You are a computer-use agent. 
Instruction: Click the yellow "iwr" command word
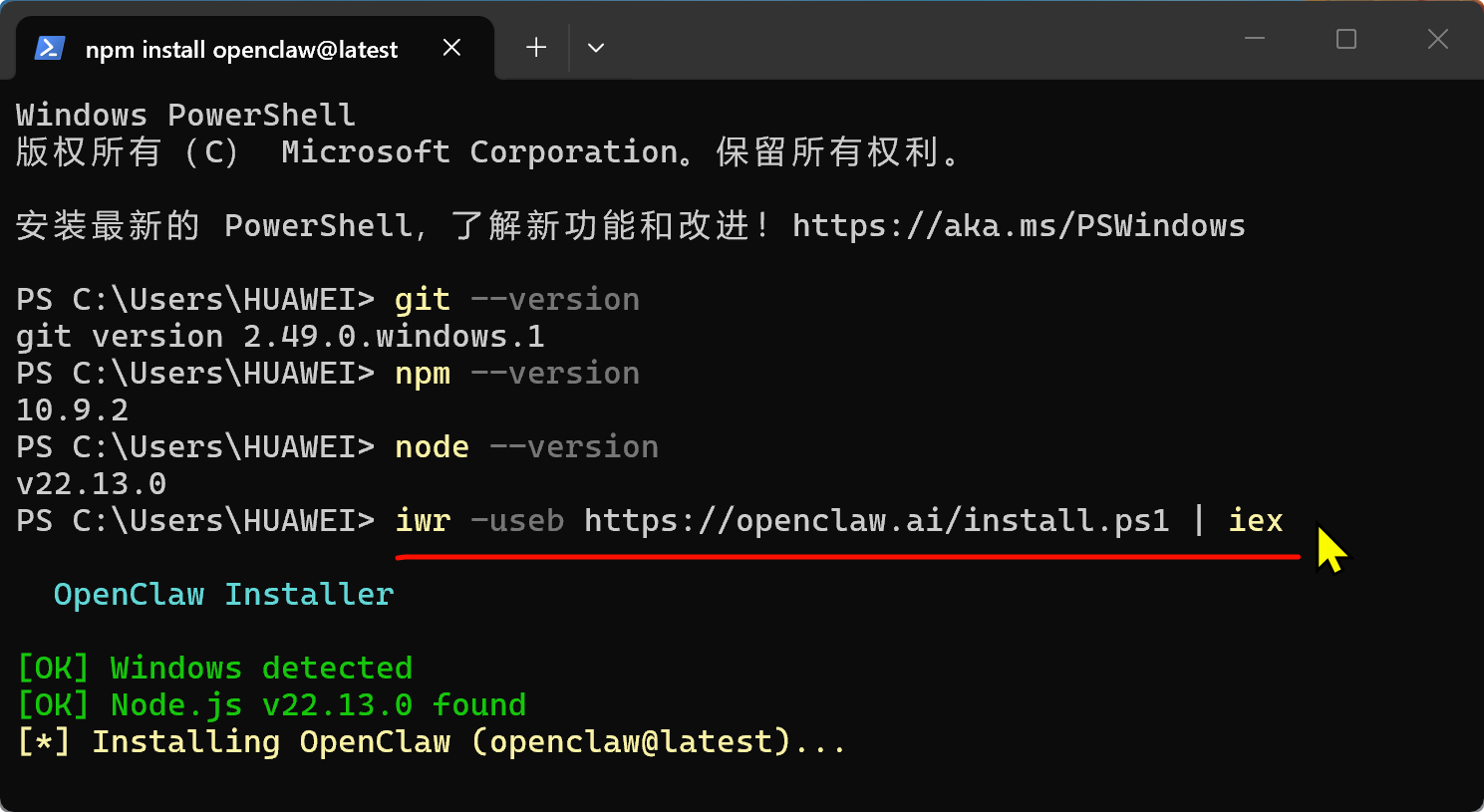click(423, 521)
